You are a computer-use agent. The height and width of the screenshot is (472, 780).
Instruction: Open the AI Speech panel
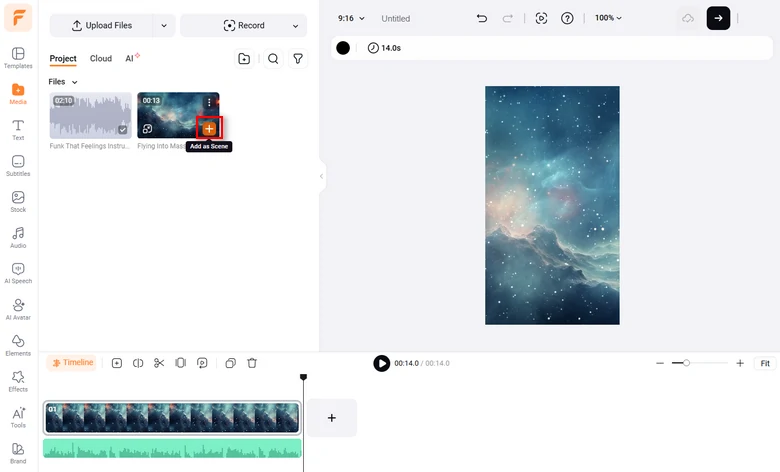[x=18, y=273]
